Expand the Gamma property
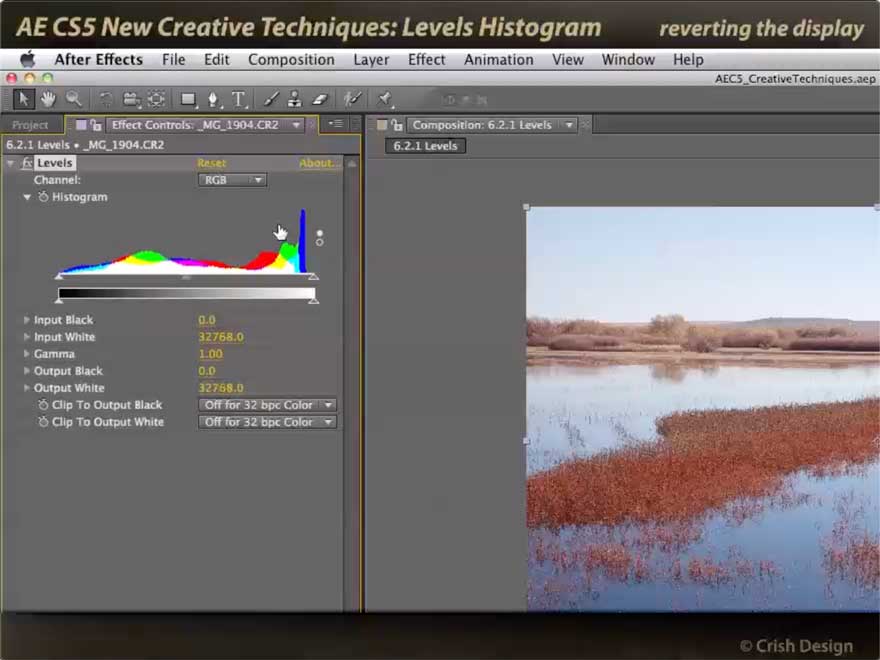Viewport: 880px width, 660px height. [x=26, y=354]
